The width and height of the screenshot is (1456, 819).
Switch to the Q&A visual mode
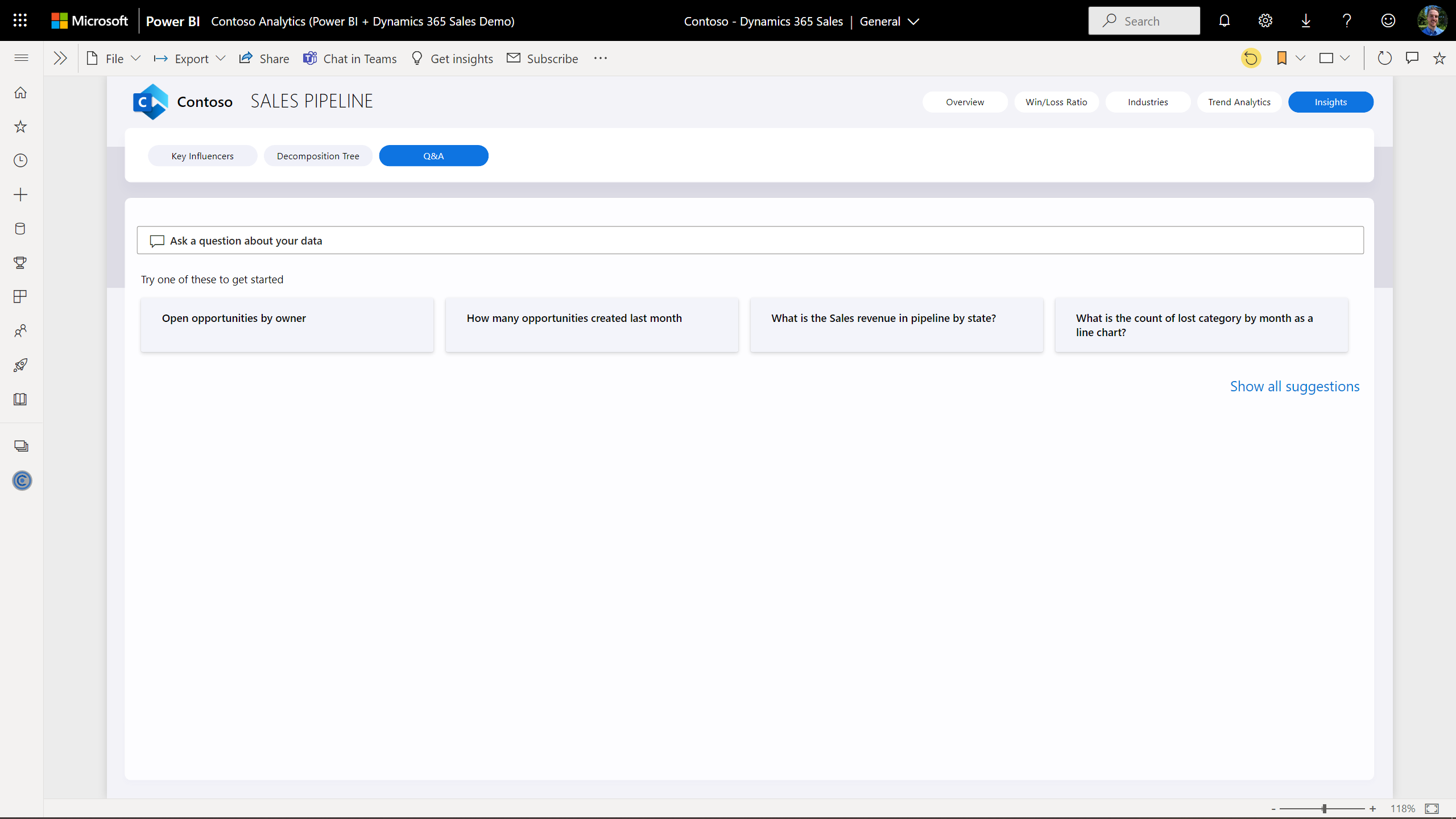pyautogui.click(x=433, y=155)
